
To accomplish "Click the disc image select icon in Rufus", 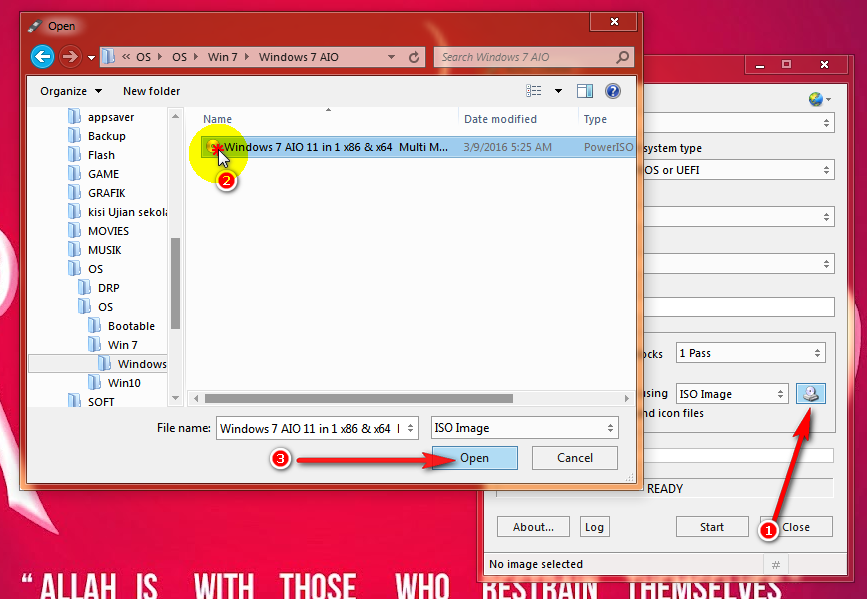I will (x=811, y=394).
